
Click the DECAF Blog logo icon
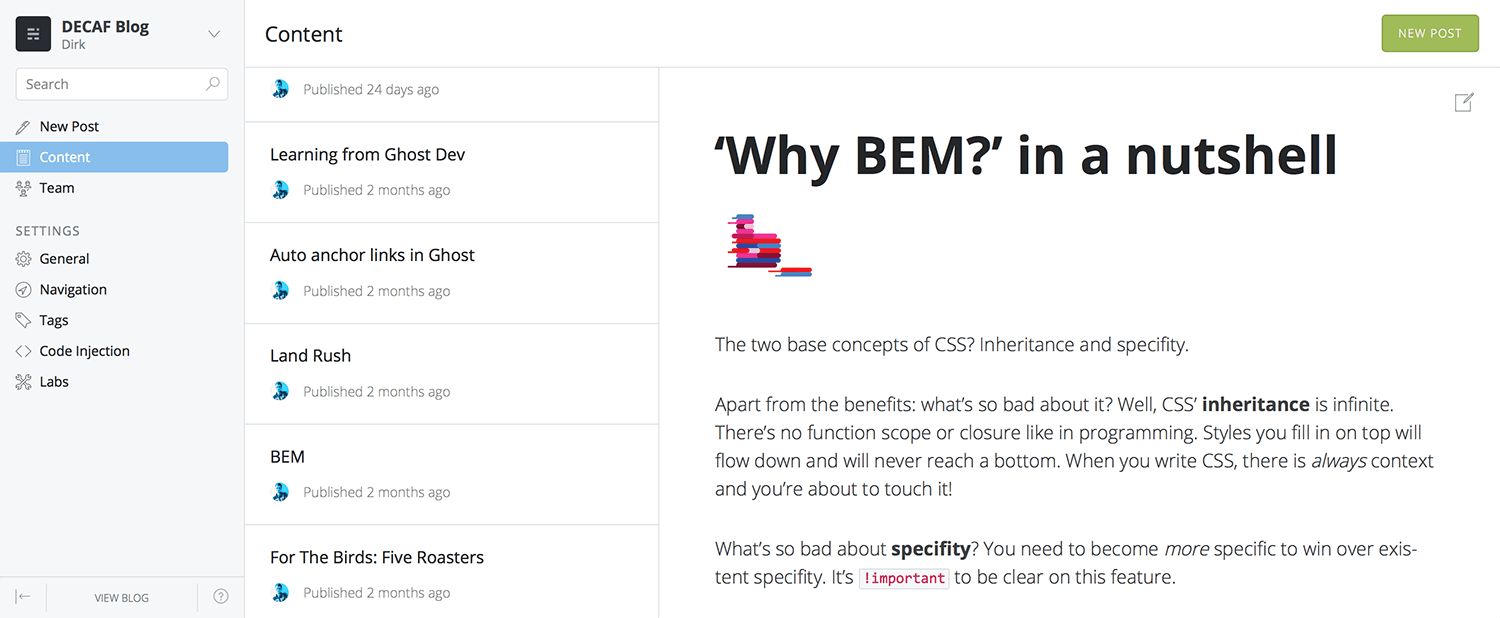(x=33, y=34)
